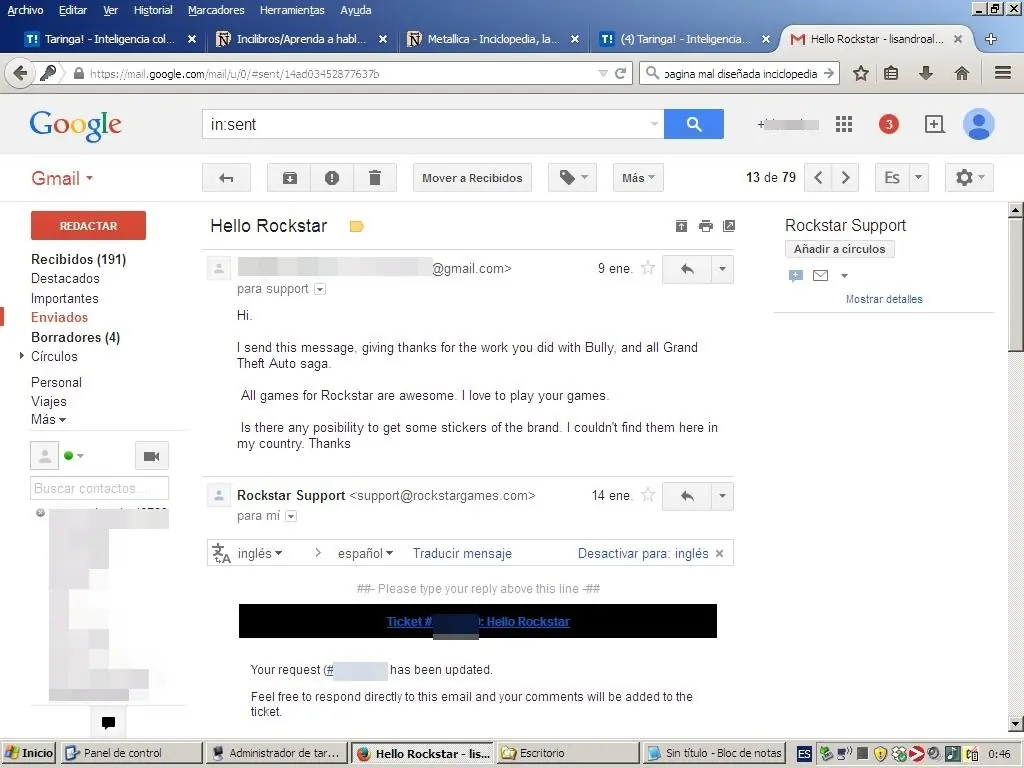
Task: Open the Historial menu
Action: [153, 10]
